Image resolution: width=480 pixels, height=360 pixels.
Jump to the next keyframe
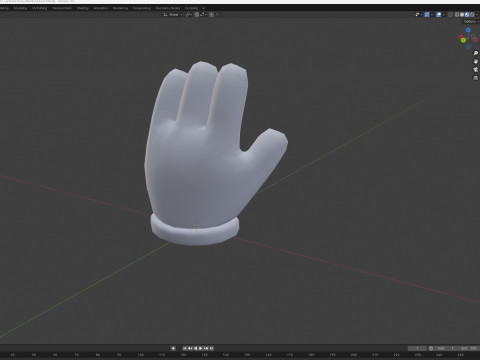click(x=206, y=348)
